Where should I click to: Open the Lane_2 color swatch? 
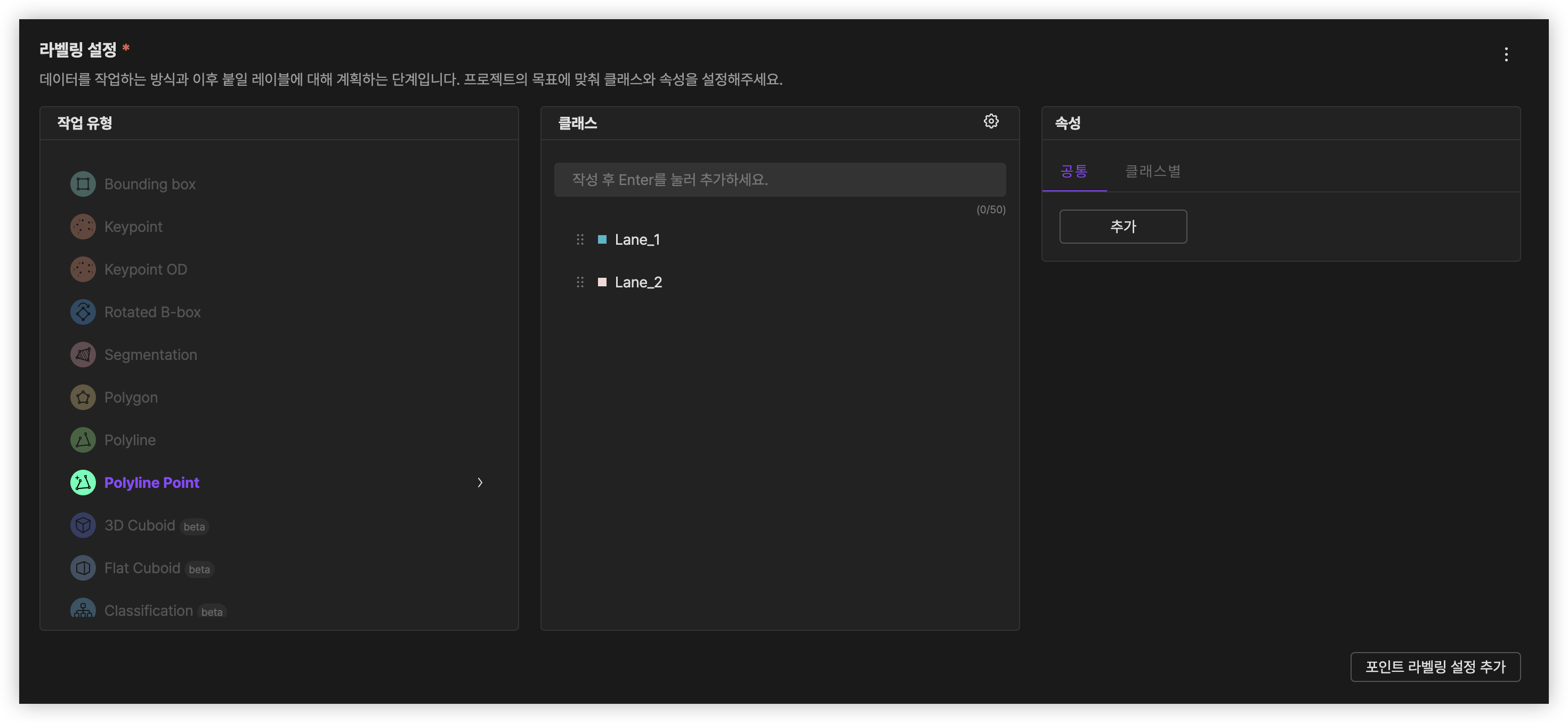click(601, 282)
